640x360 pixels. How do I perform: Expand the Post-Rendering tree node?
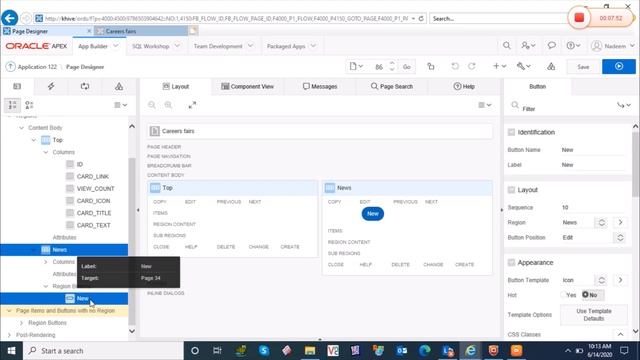[9, 335]
